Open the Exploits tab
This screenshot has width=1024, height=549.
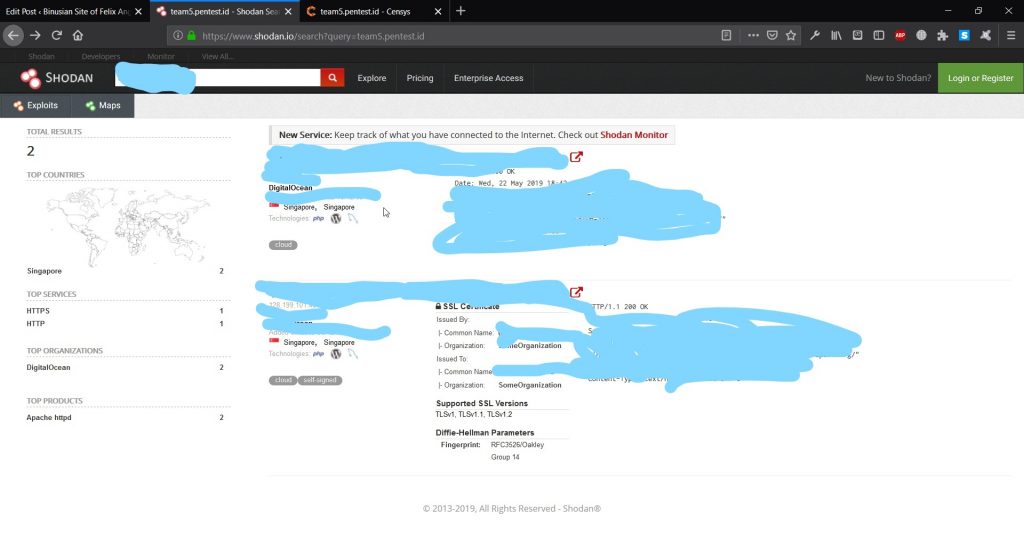(35, 105)
